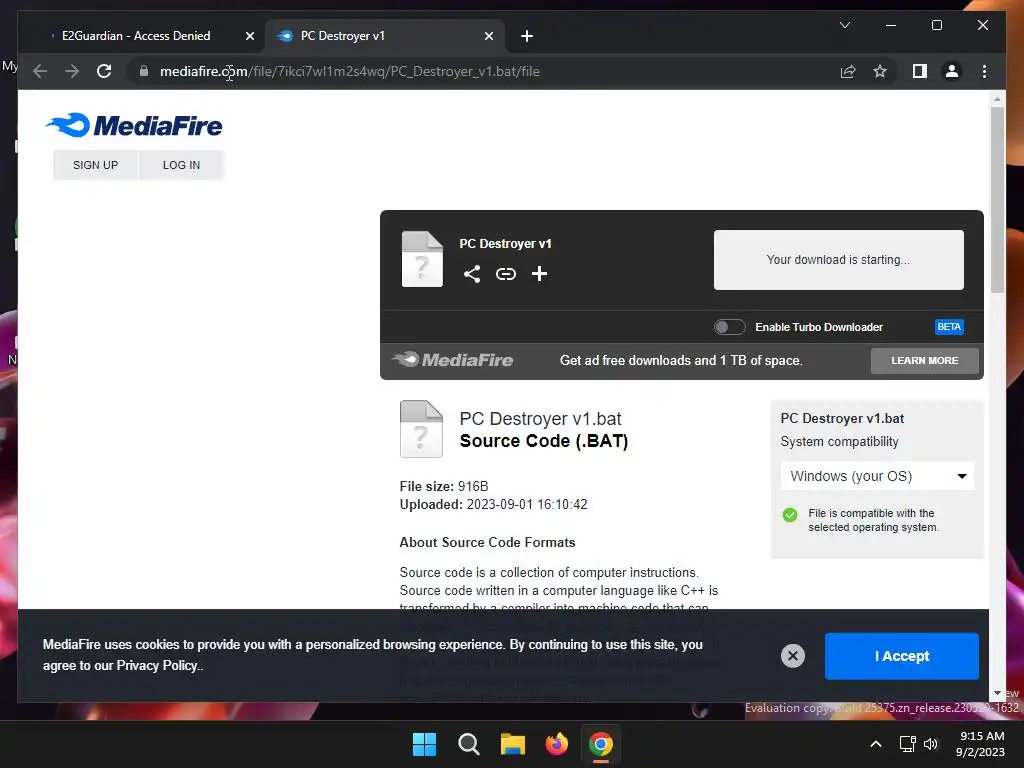Select the PC Destroyer v1 tab

point(385,36)
